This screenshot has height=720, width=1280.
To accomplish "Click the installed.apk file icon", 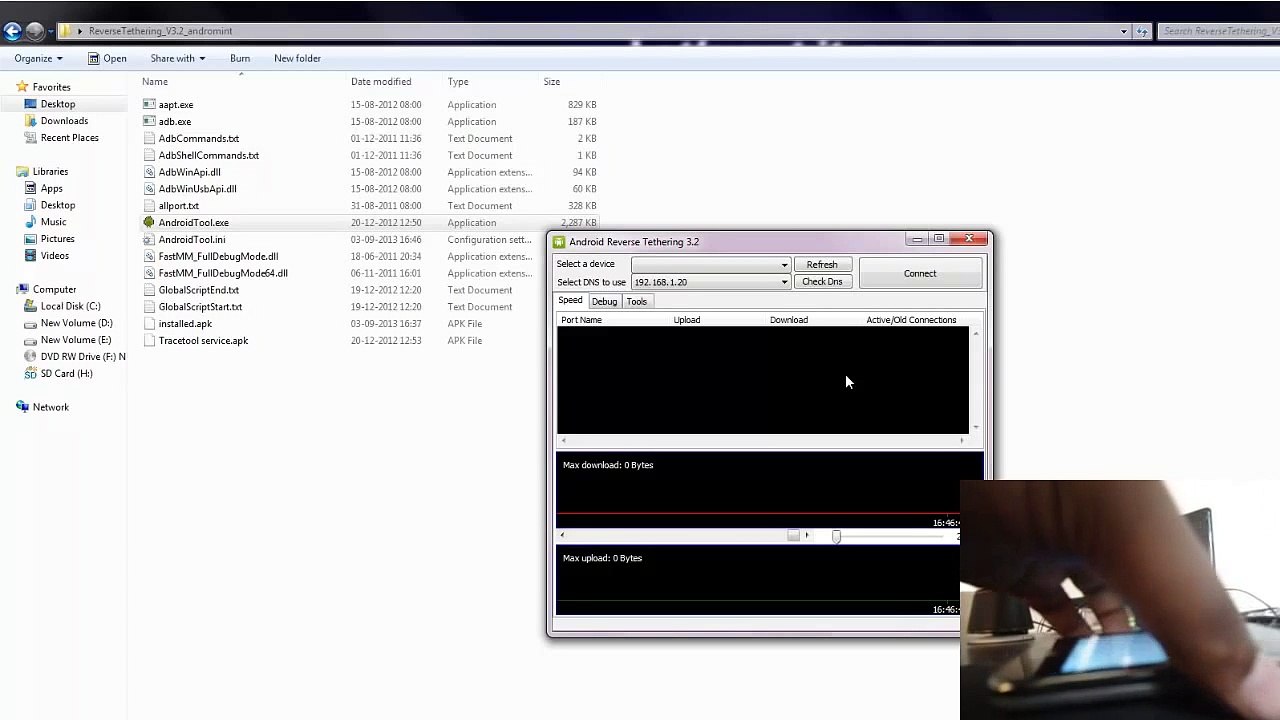I will tap(149, 323).
